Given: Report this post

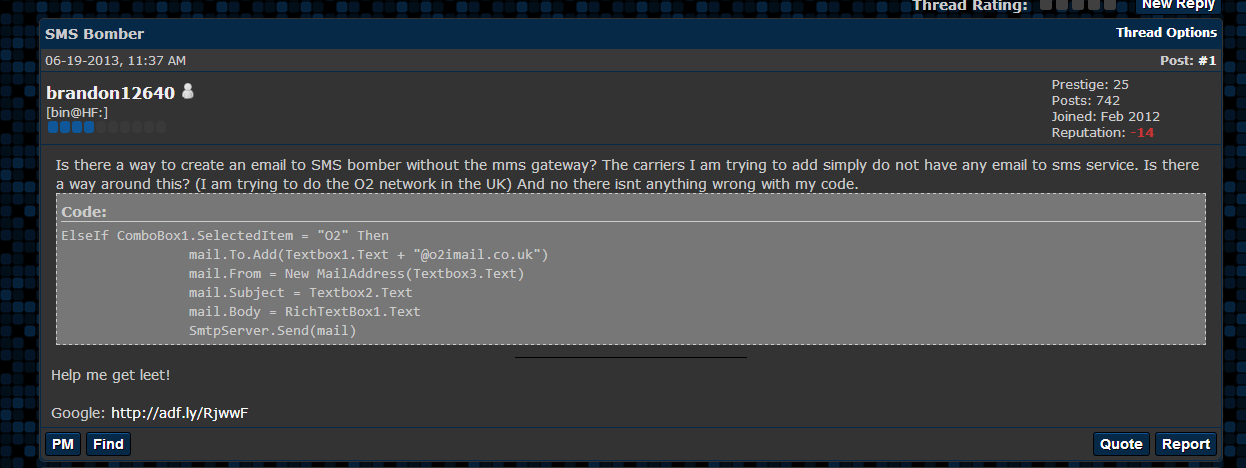Looking at the screenshot, I should (1186, 444).
